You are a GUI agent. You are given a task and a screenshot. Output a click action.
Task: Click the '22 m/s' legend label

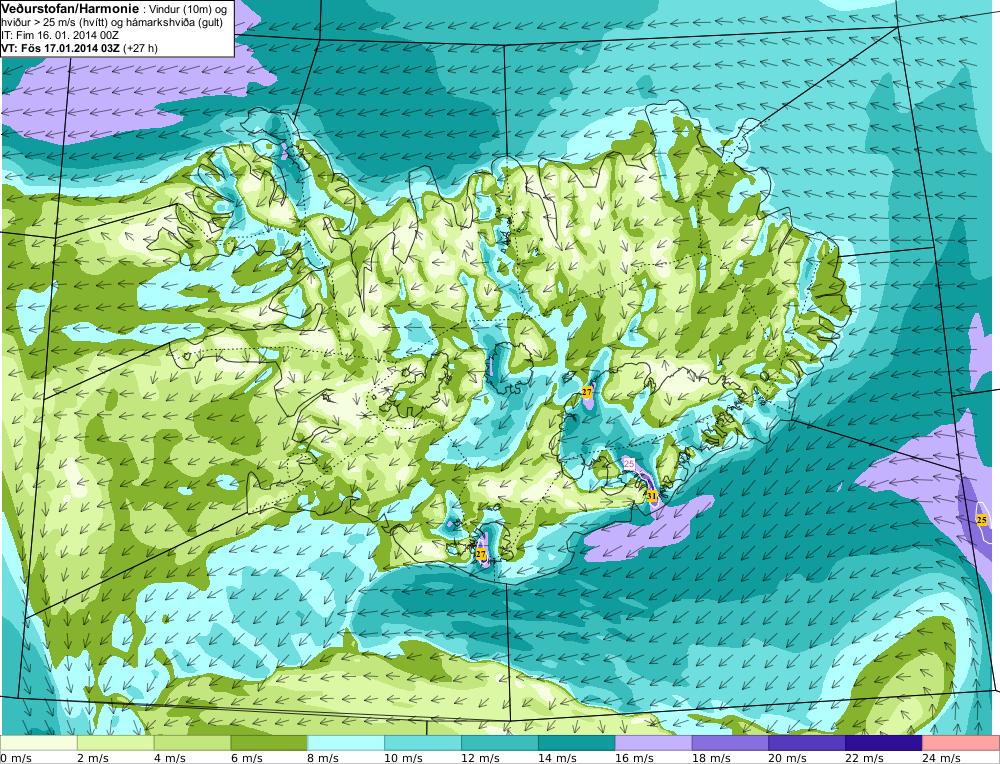[x=864, y=758]
